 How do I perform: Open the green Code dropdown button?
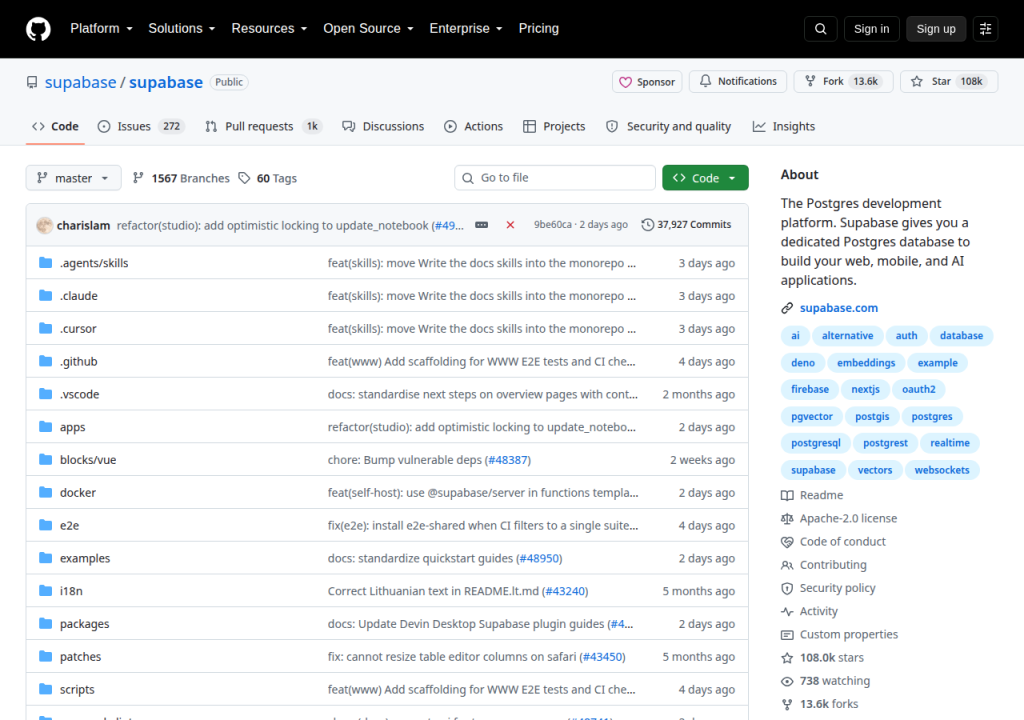[705, 178]
